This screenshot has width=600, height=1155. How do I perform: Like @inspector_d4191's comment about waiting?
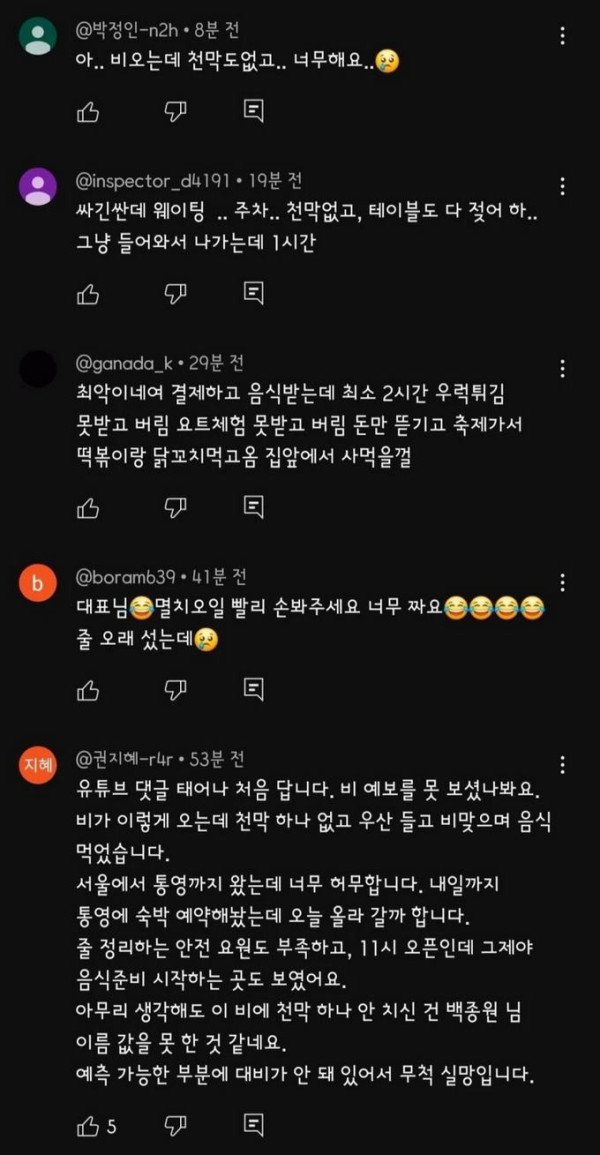click(88, 293)
